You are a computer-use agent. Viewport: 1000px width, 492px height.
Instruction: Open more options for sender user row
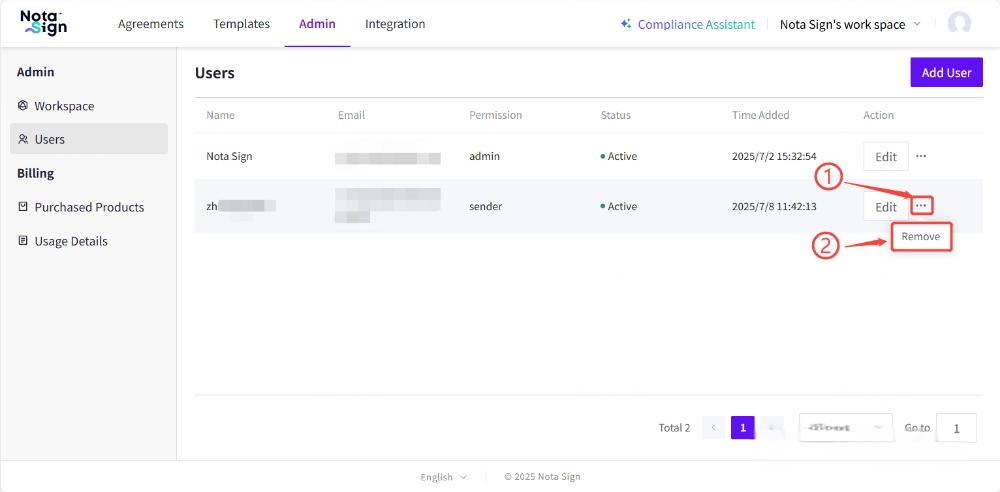[922, 206]
